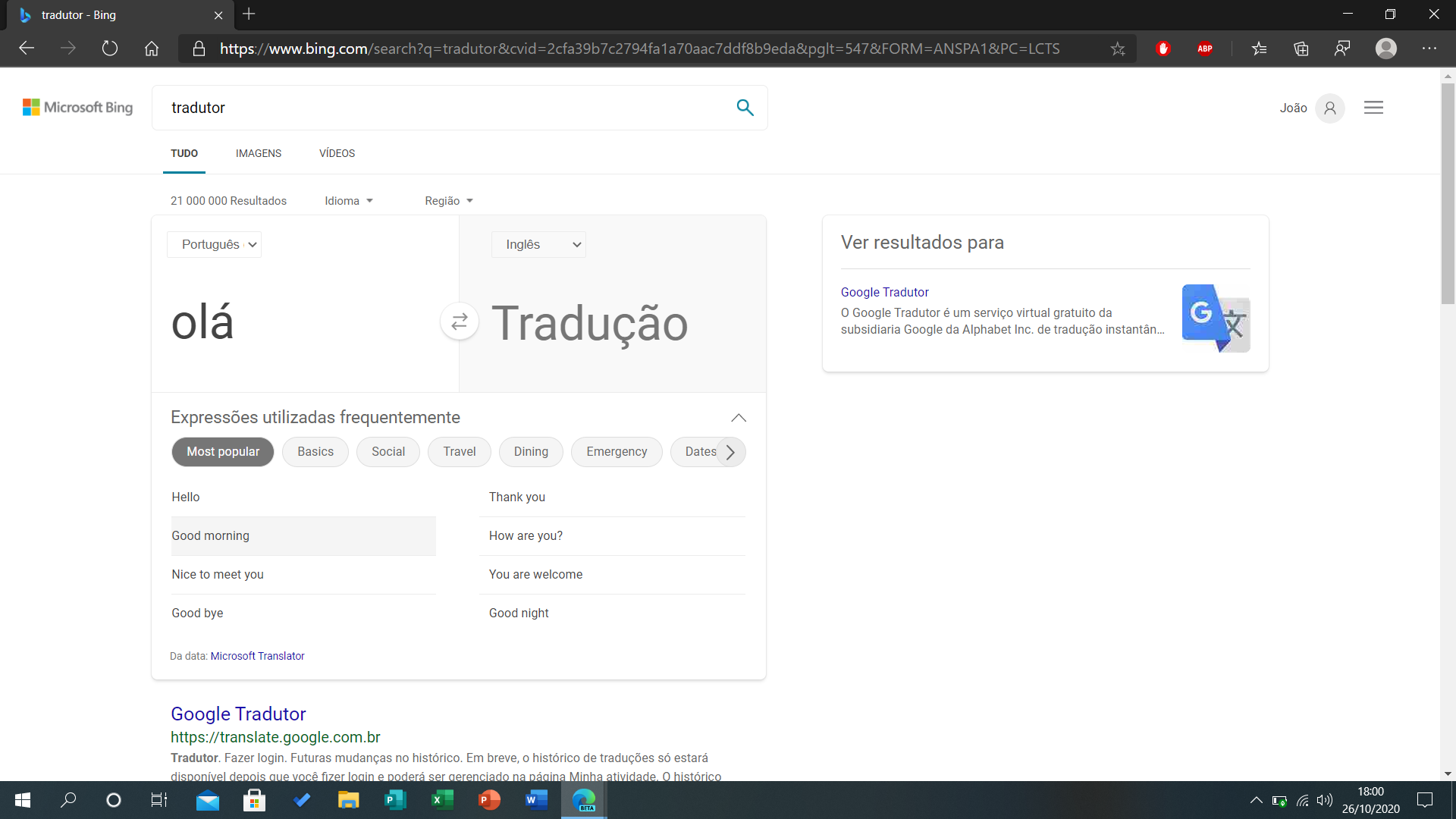
Task: Open the AdBlock Plus extension icon
Action: (x=1204, y=49)
